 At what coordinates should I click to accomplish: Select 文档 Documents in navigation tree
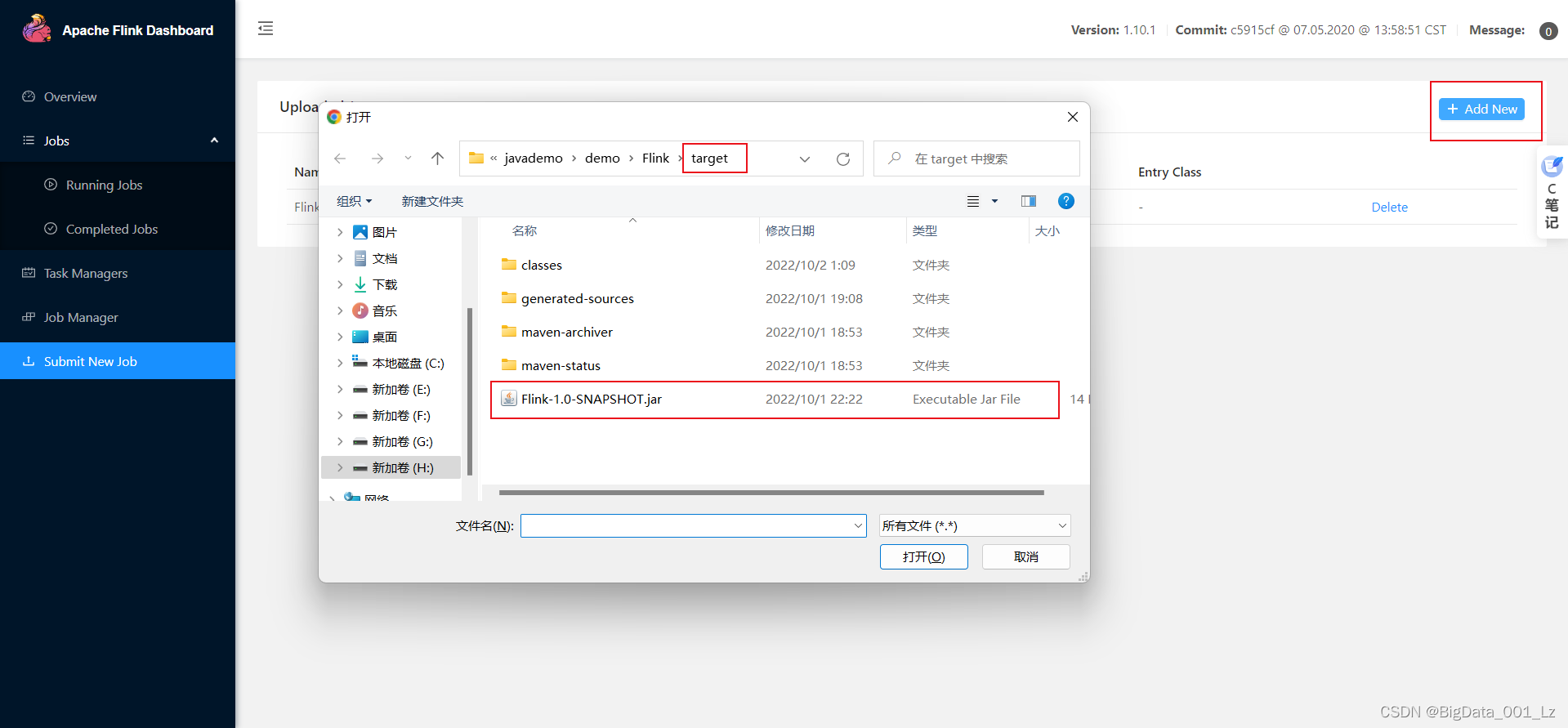(385, 258)
